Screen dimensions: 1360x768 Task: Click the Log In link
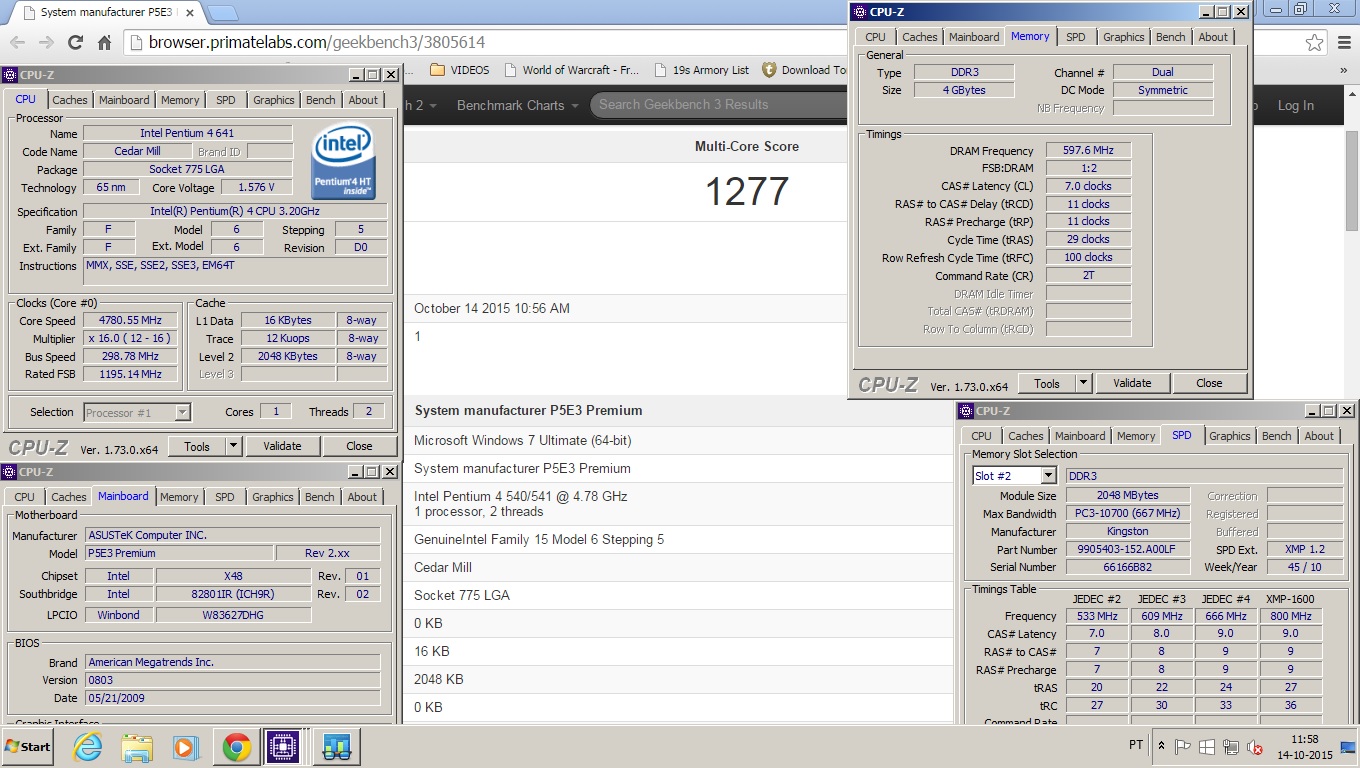(x=1295, y=105)
